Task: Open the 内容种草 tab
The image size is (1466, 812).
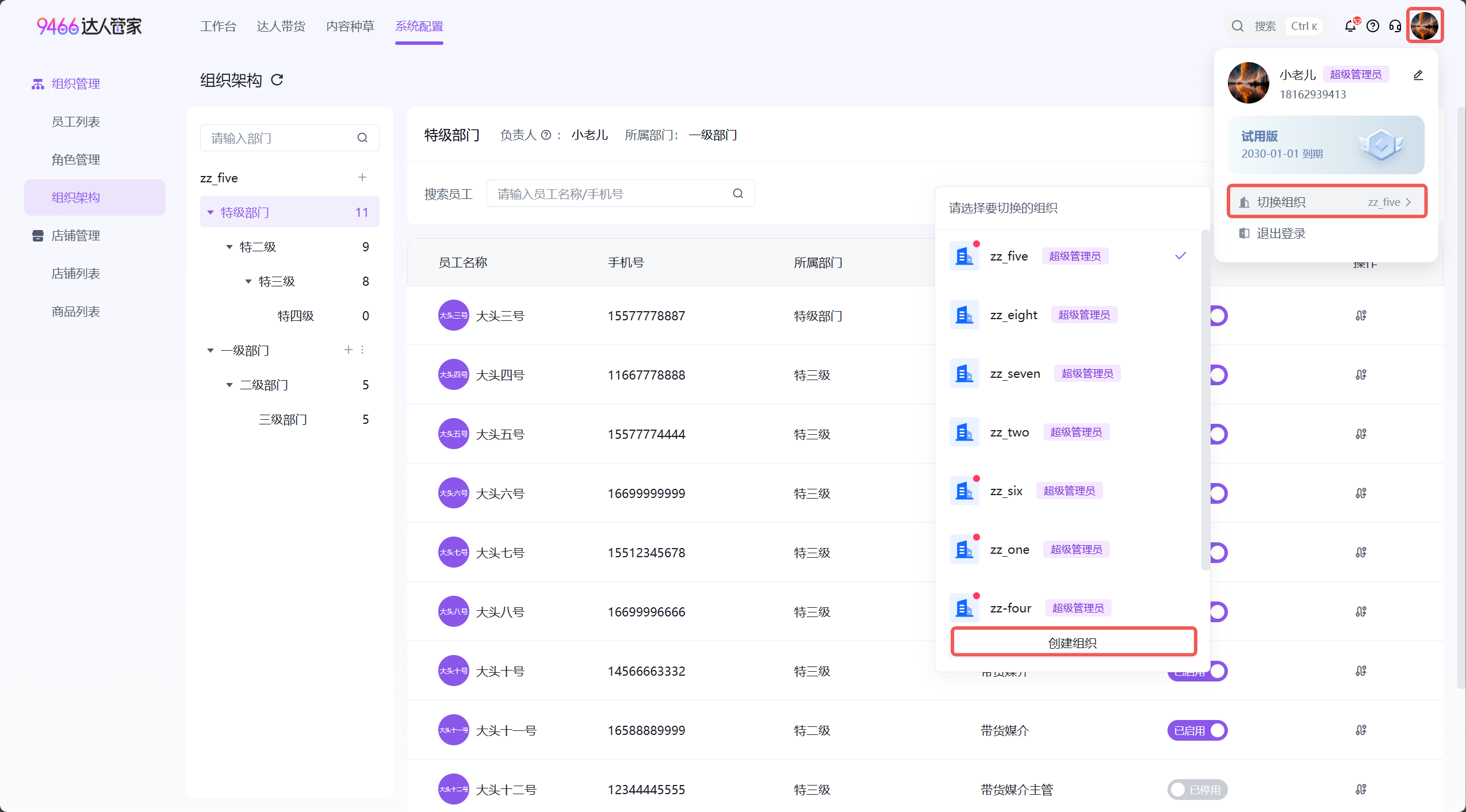Action: 350,26
